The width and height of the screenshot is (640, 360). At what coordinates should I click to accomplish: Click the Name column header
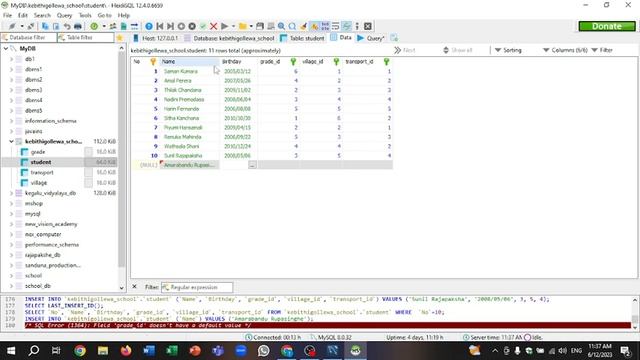[190, 62]
